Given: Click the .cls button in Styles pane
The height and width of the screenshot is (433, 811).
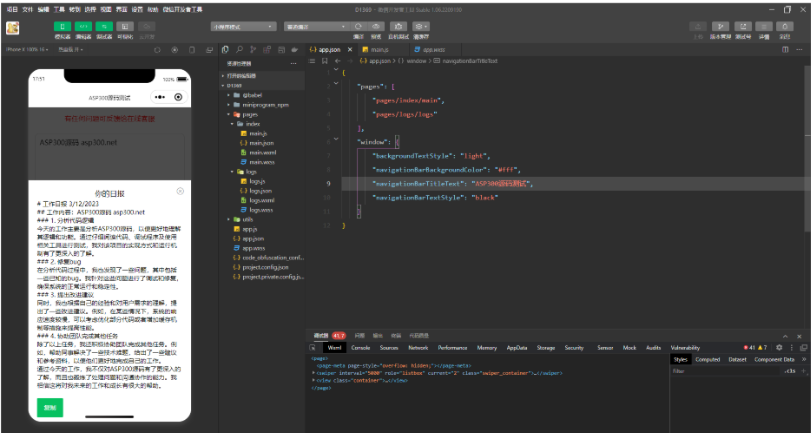Looking at the screenshot, I should coord(789,370).
